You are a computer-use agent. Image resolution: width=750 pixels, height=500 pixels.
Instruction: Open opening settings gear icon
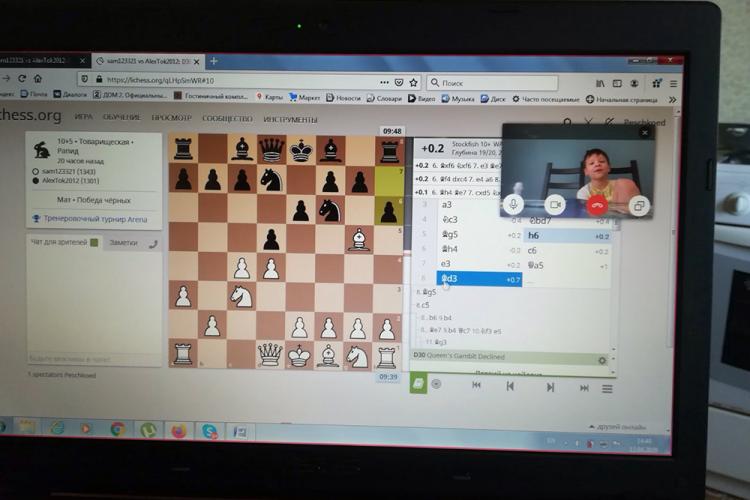point(602,359)
